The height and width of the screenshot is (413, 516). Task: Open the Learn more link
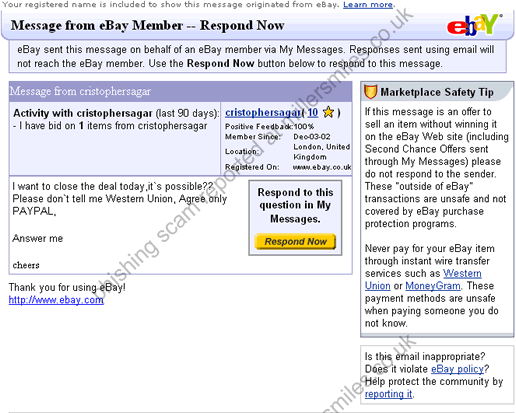[x=368, y=5]
